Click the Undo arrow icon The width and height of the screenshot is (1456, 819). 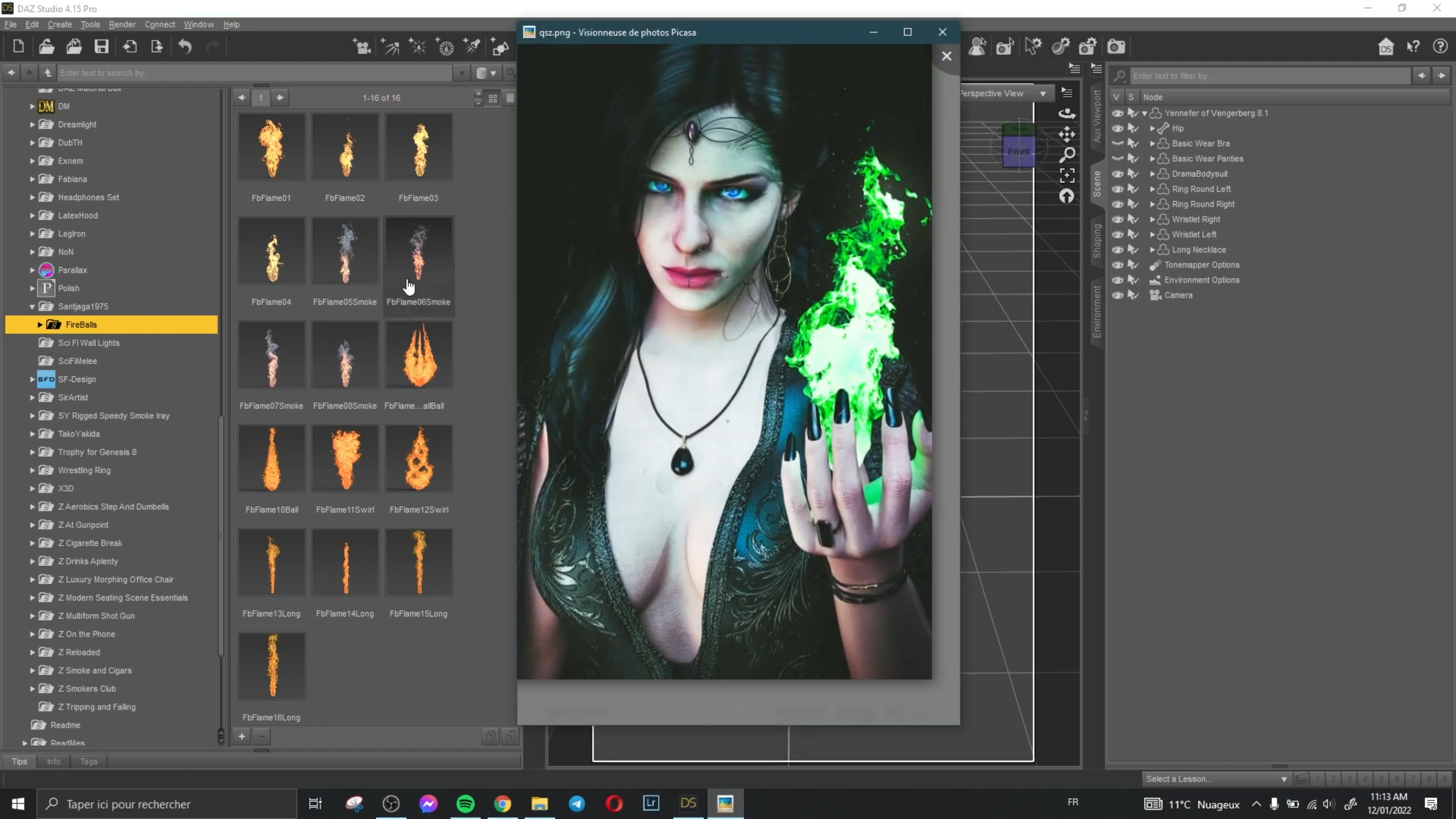185,46
